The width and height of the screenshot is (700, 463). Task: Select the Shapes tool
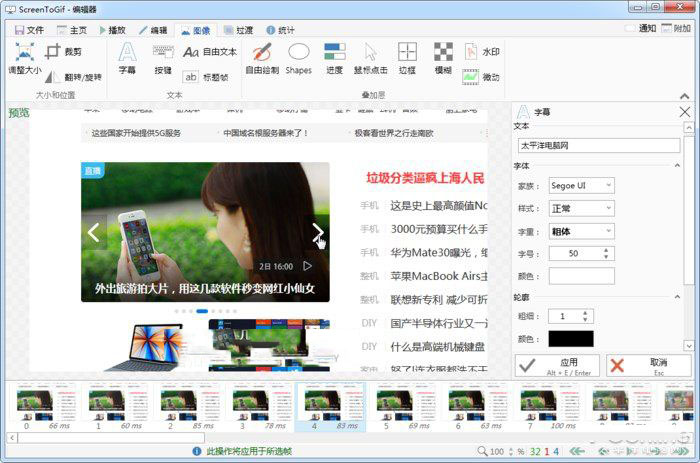[x=299, y=58]
